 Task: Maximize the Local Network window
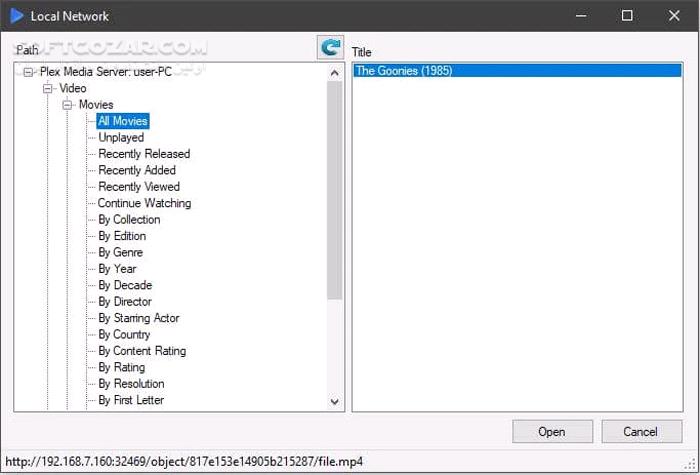(x=627, y=16)
